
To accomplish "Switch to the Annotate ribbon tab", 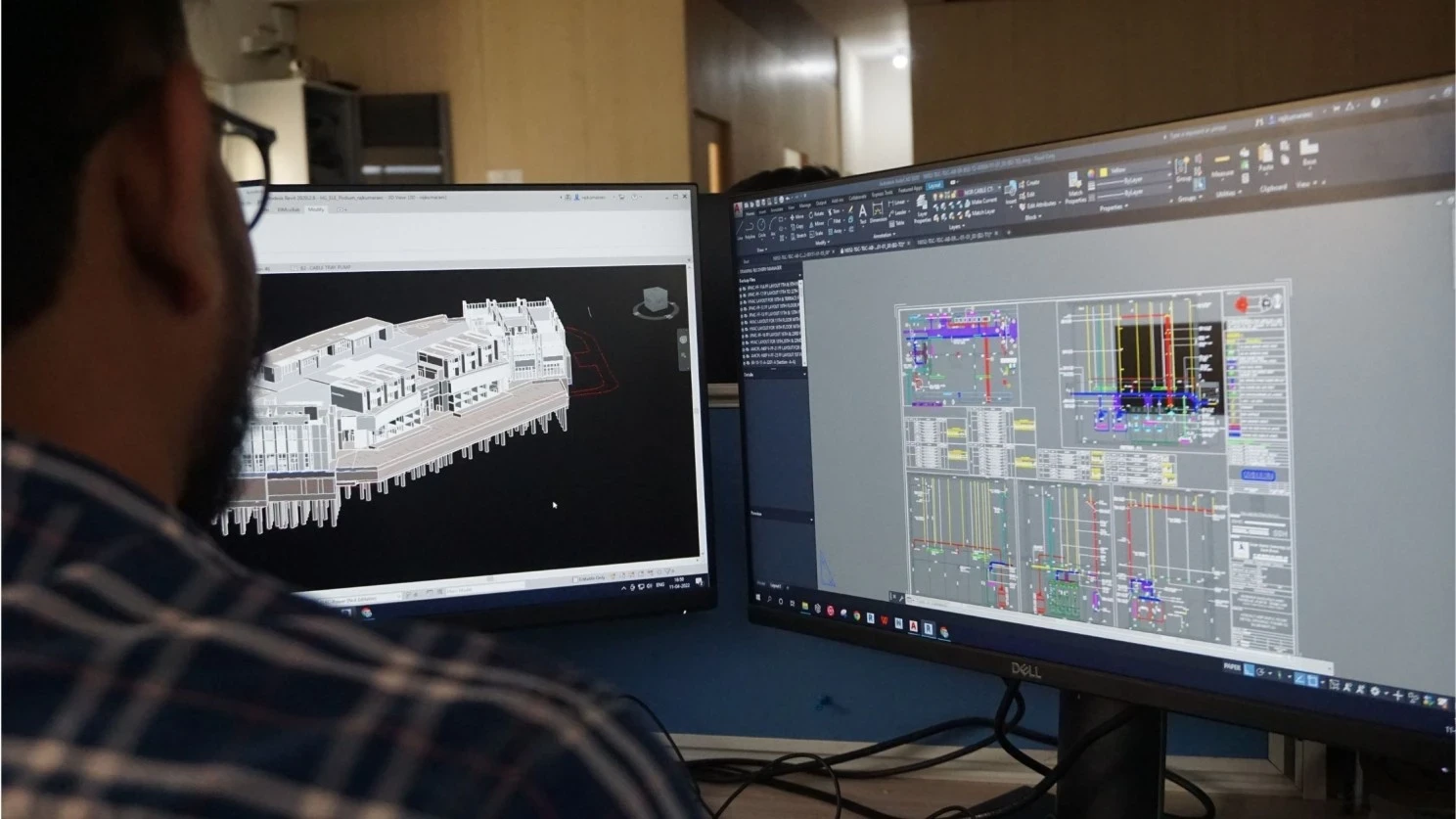I will point(775,208).
